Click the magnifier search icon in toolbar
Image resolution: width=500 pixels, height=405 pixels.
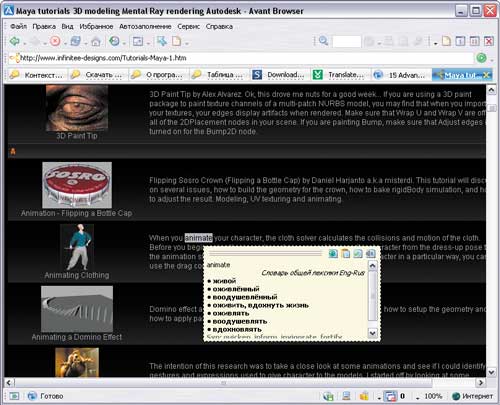pos(323,41)
